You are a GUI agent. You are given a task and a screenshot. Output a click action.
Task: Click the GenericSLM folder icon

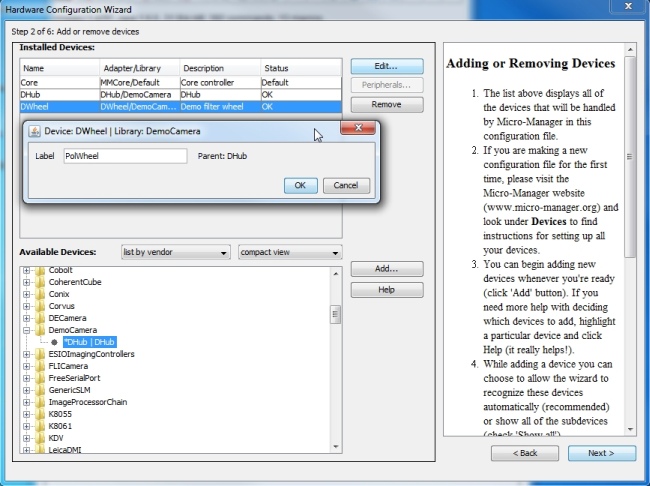tap(40, 390)
